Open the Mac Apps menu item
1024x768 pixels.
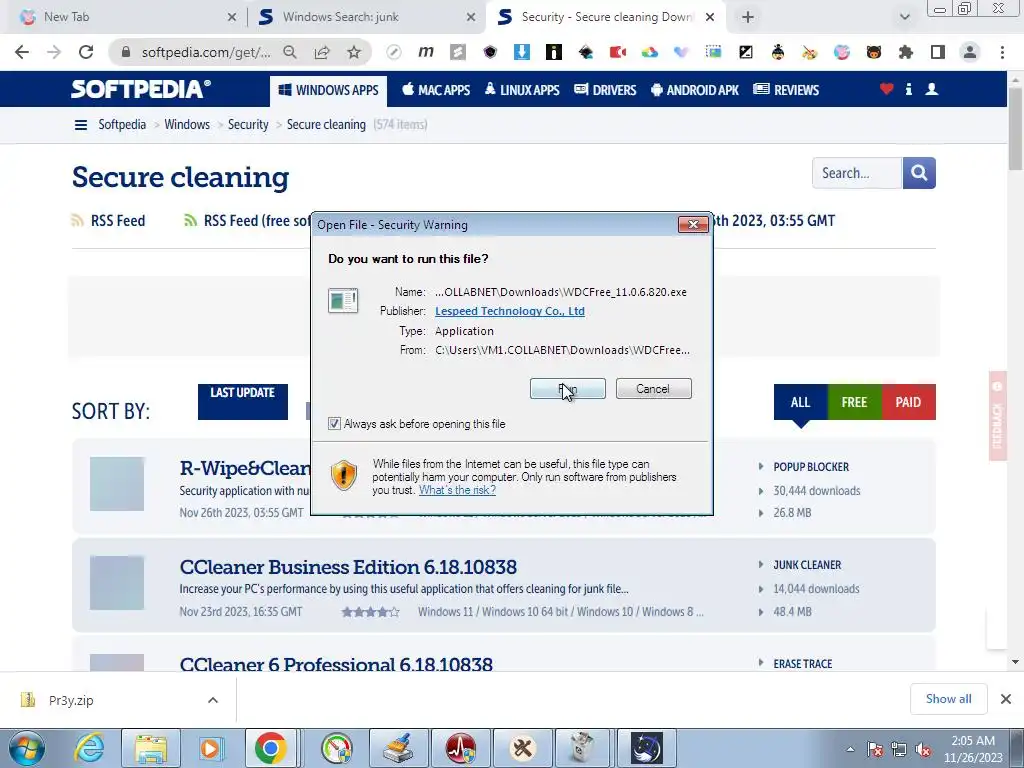click(x=436, y=90)
